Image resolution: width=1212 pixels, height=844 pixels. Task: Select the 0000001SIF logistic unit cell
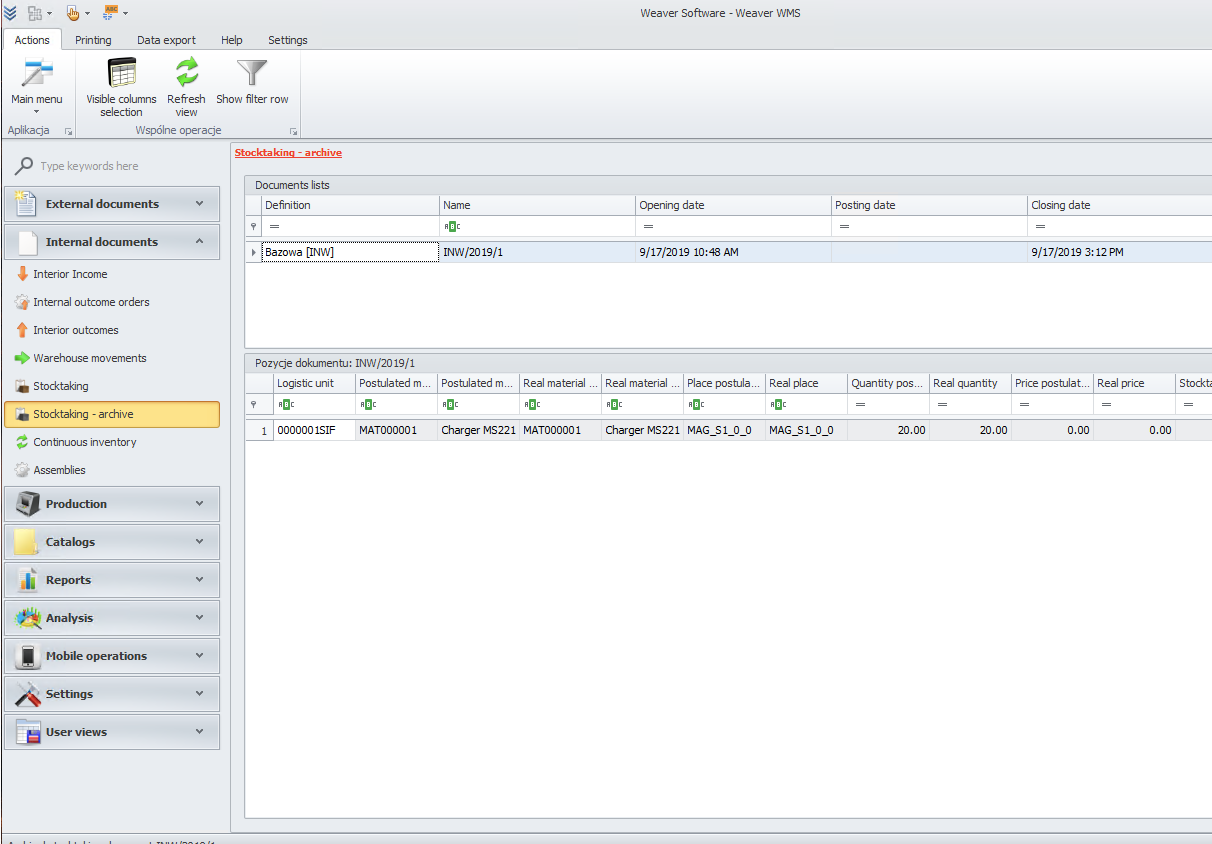point(314,430)
